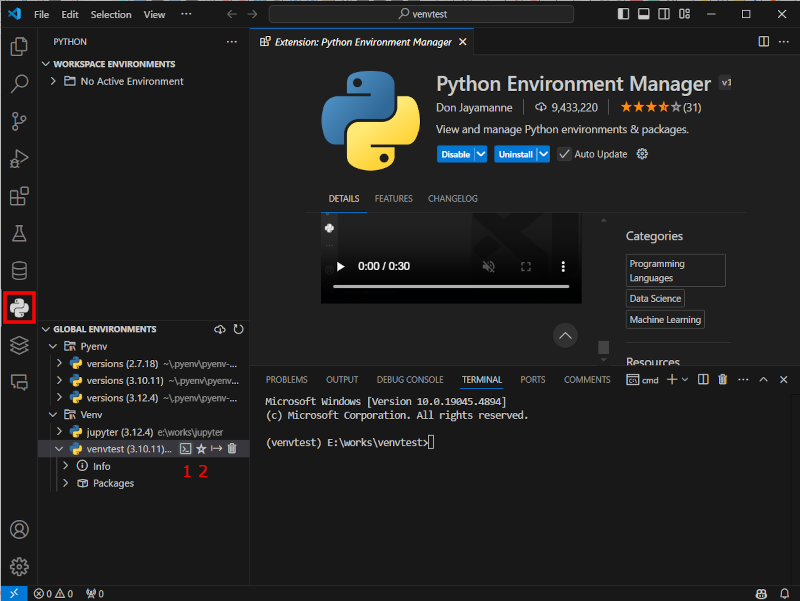This screenshot has width=800, height=601.
Task: Click the remote window status bar icon
Action: 14,593
